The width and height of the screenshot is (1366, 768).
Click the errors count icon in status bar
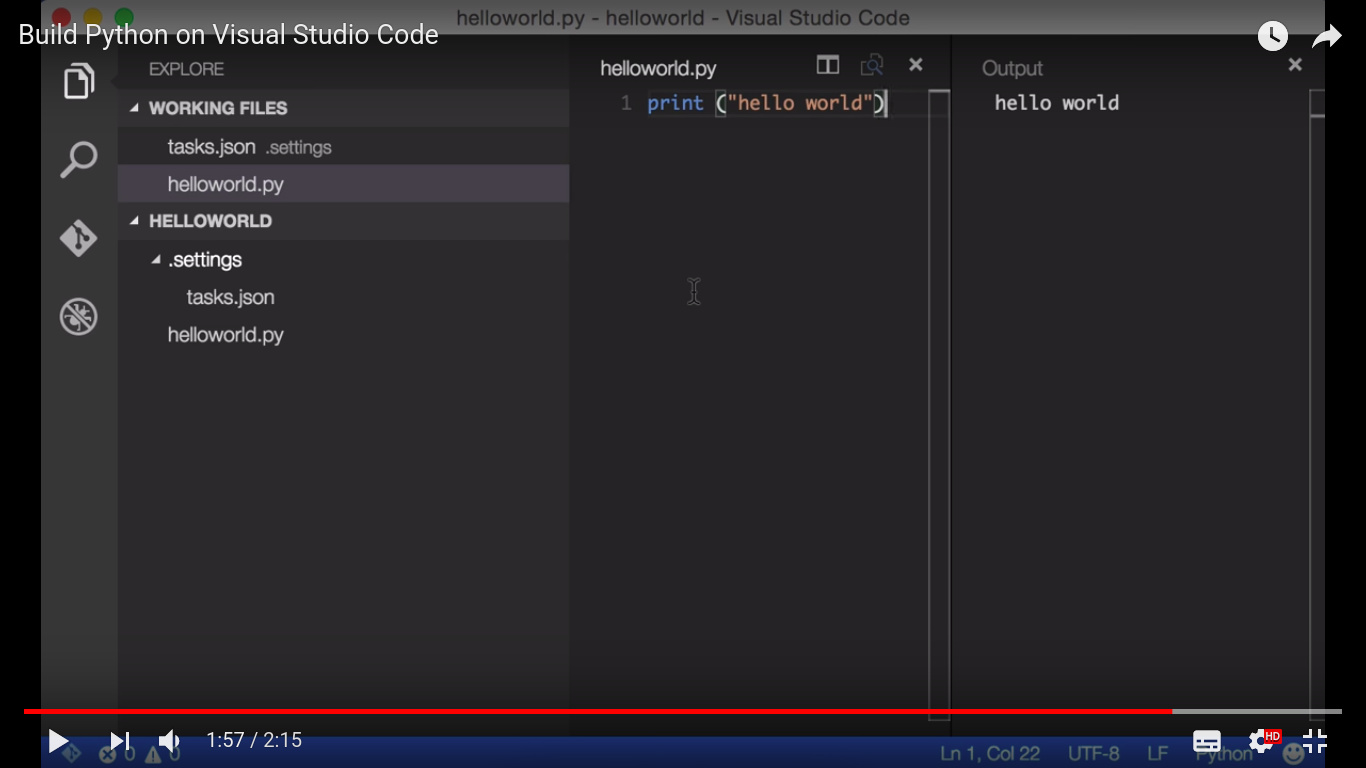pos(108,754)
